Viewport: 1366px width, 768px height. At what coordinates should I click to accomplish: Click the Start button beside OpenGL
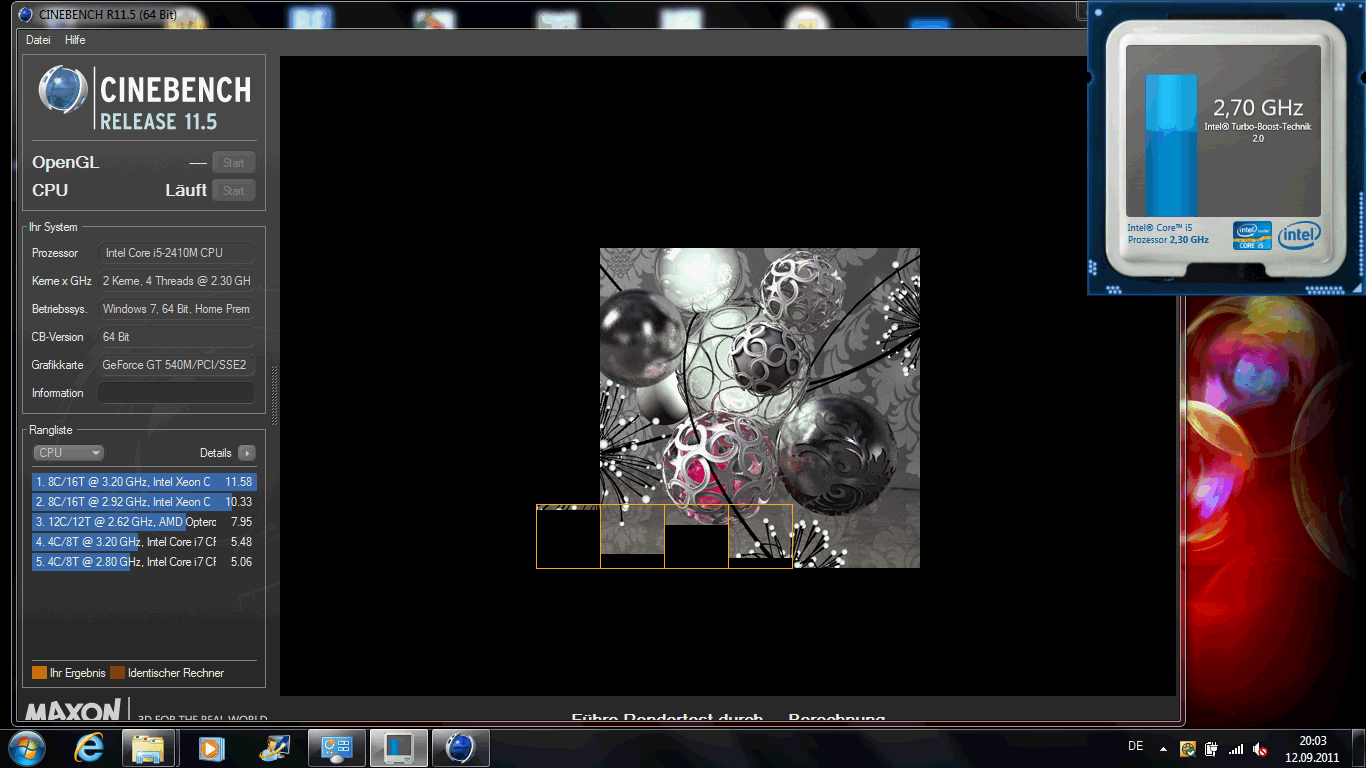(x=234, y=163)
